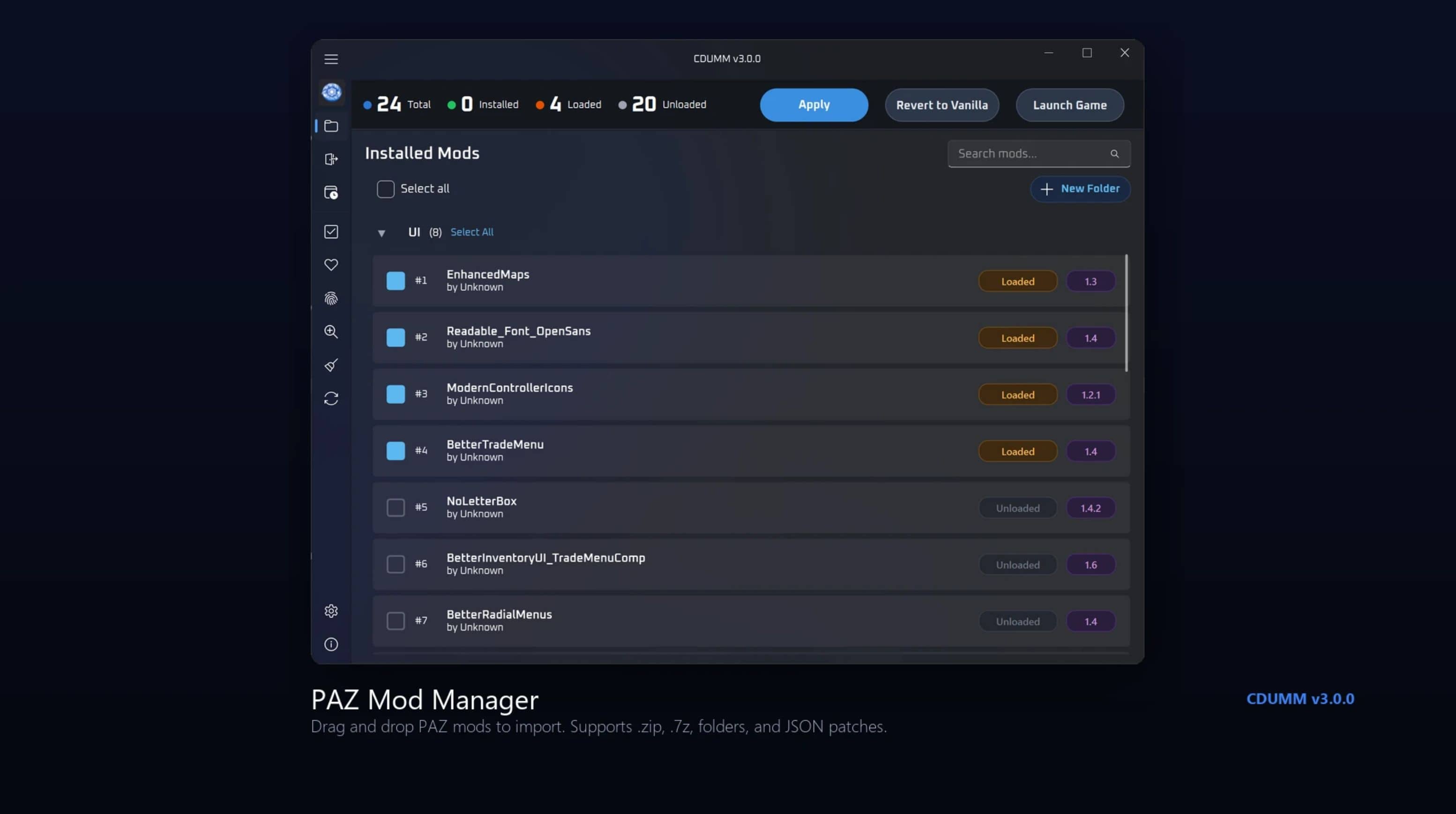This screenshot has width=1456, height=814.
Task: Uncheck the EnhancedMaps mod checkbox
Action: click(396, 281)
